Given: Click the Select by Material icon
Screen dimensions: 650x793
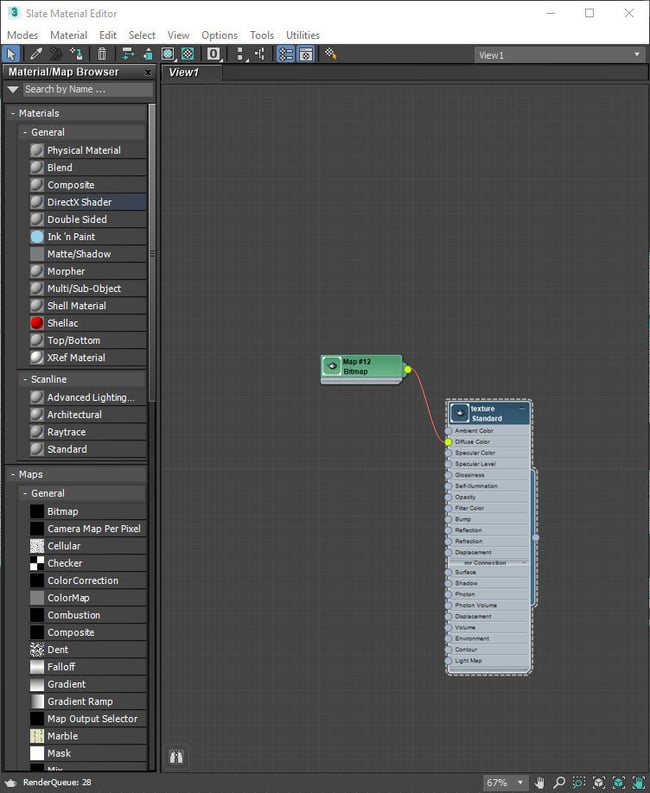Looking at the screenshot, I should pyautogui.click(x=331, y=54).
